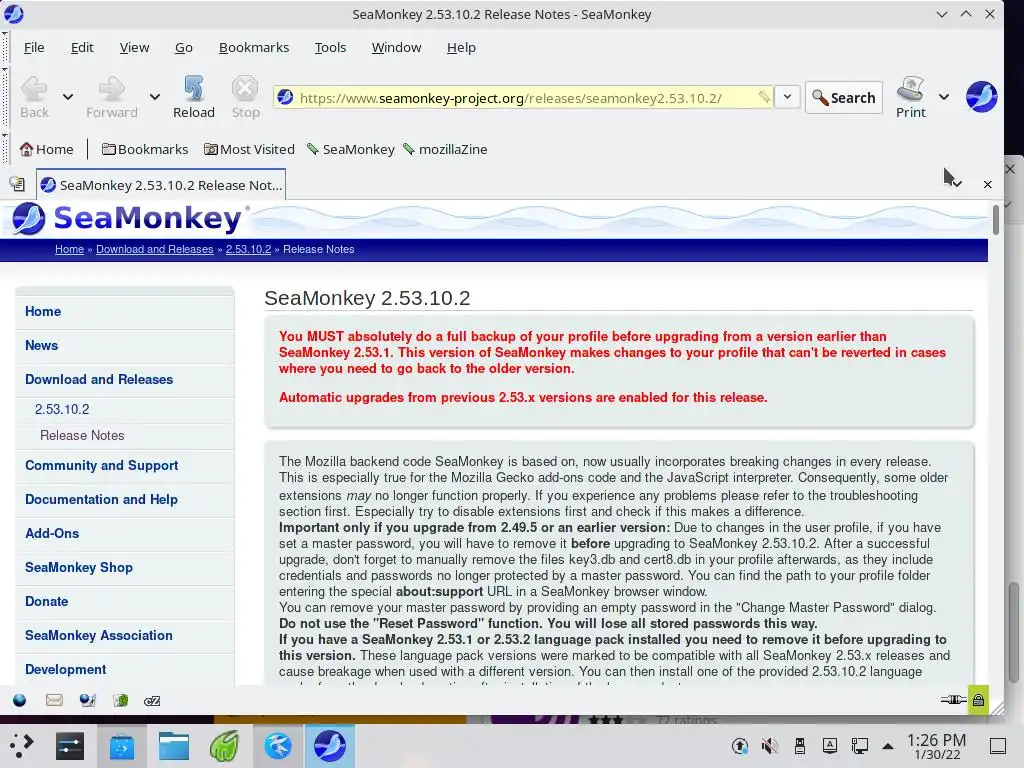1024x768 pixels.
Task: Click the Search button
Action: coord(844,98)
